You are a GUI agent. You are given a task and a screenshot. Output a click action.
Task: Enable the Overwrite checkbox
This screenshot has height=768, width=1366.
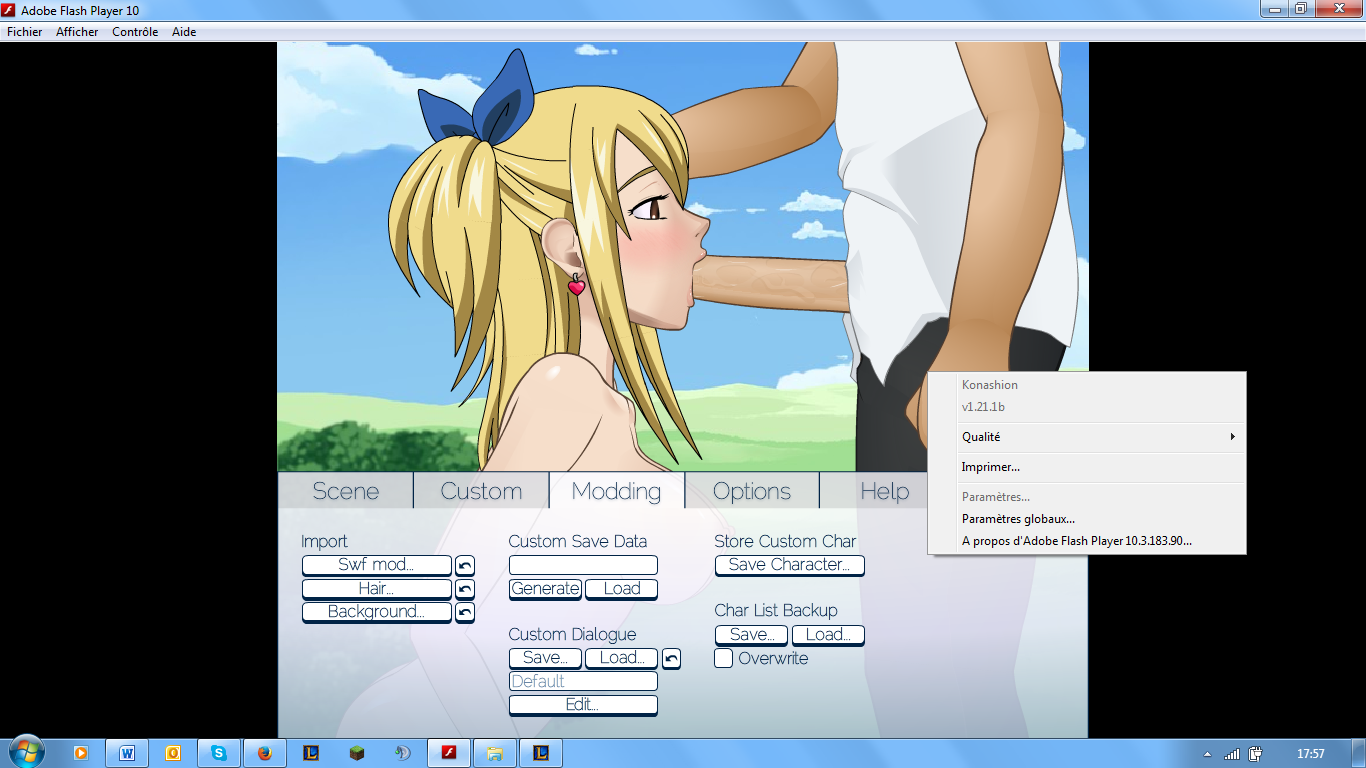point(724,659)
